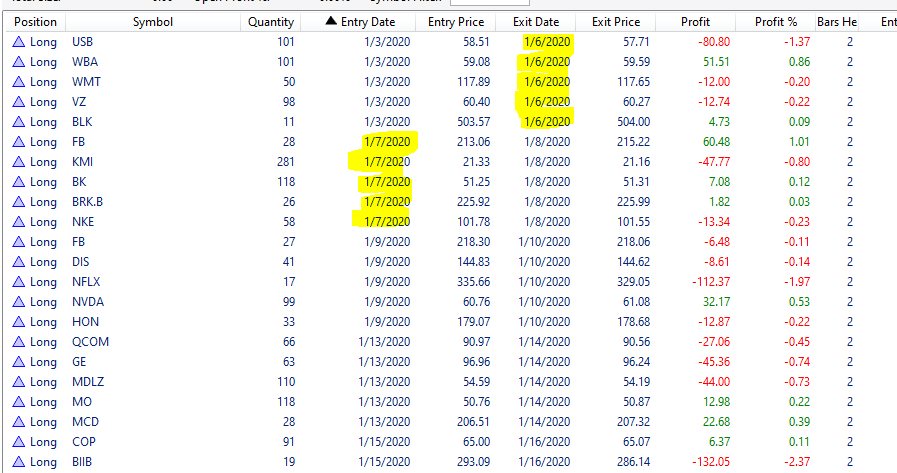897x473 pixels.
Task: Select the Long position icon for KMI
Action: 18,162
